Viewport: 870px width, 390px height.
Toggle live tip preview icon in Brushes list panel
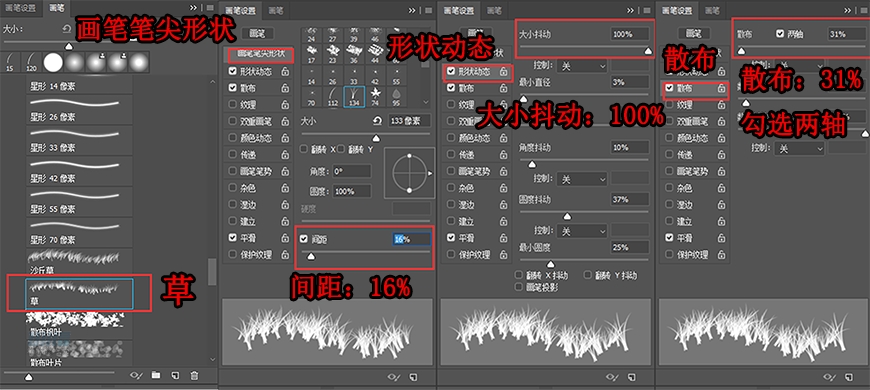(x=136, y=376)
